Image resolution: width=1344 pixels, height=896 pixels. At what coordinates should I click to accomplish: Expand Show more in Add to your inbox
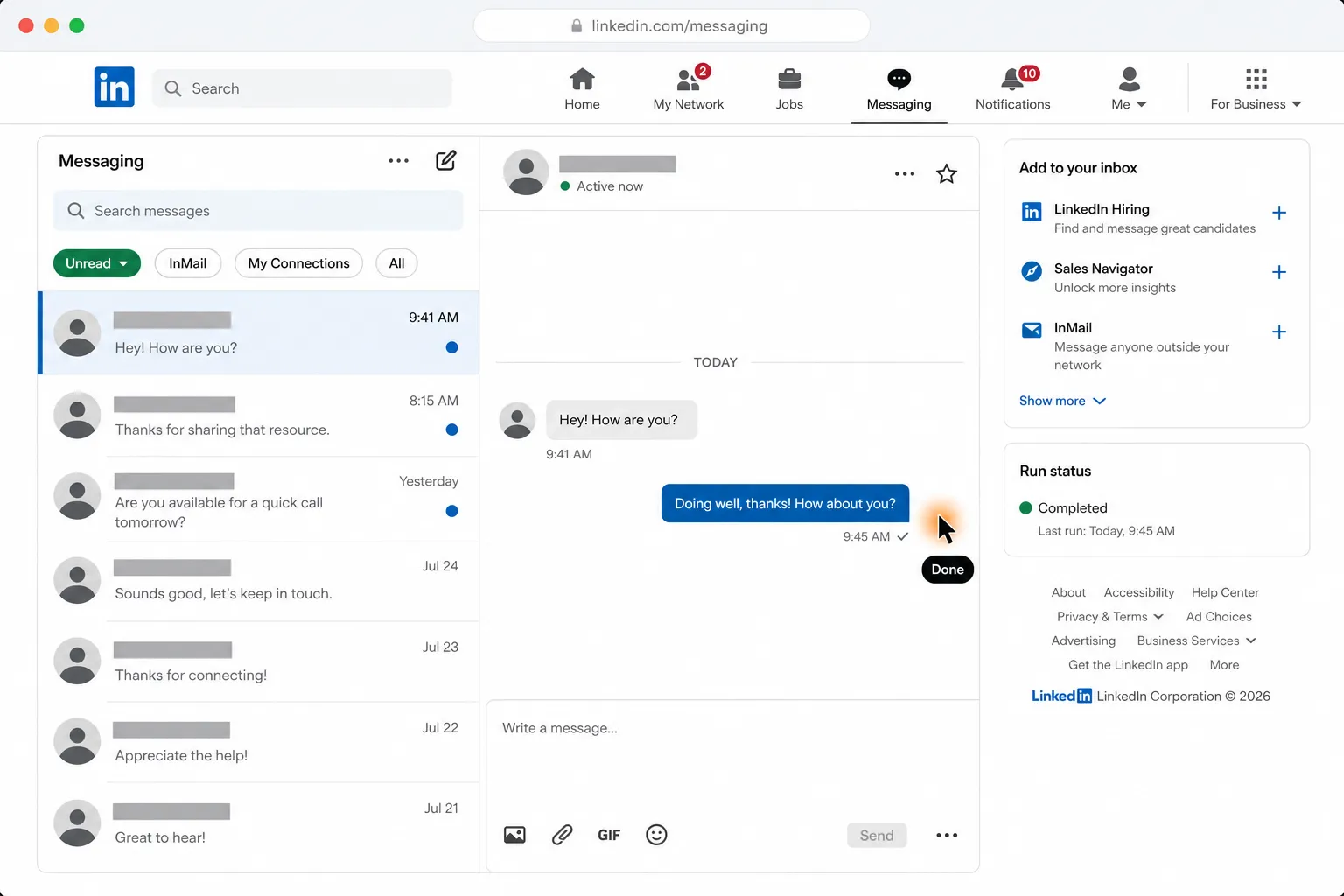[x=1062, y=401]
